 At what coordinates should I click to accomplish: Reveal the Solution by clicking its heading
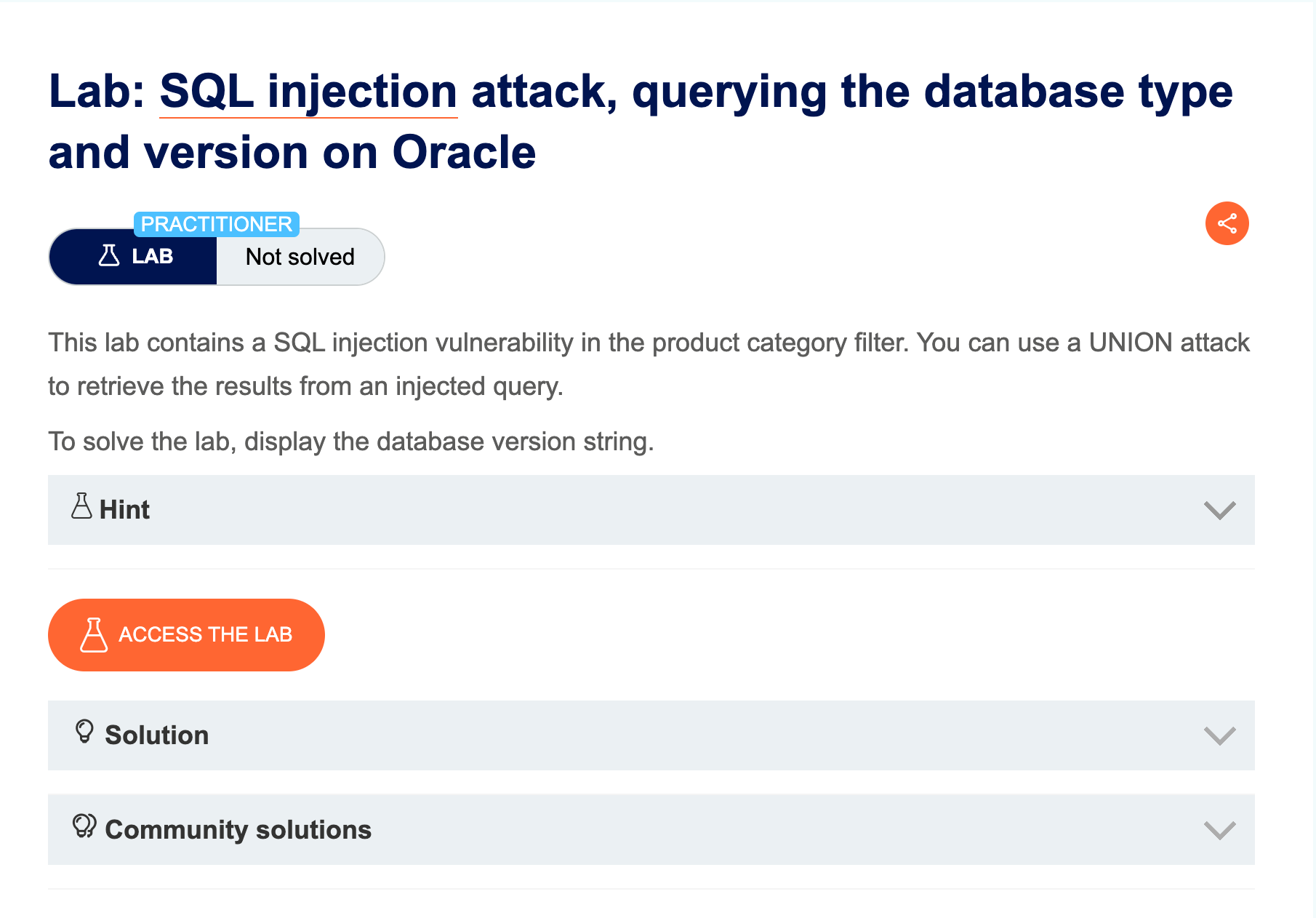click(157, 735)
